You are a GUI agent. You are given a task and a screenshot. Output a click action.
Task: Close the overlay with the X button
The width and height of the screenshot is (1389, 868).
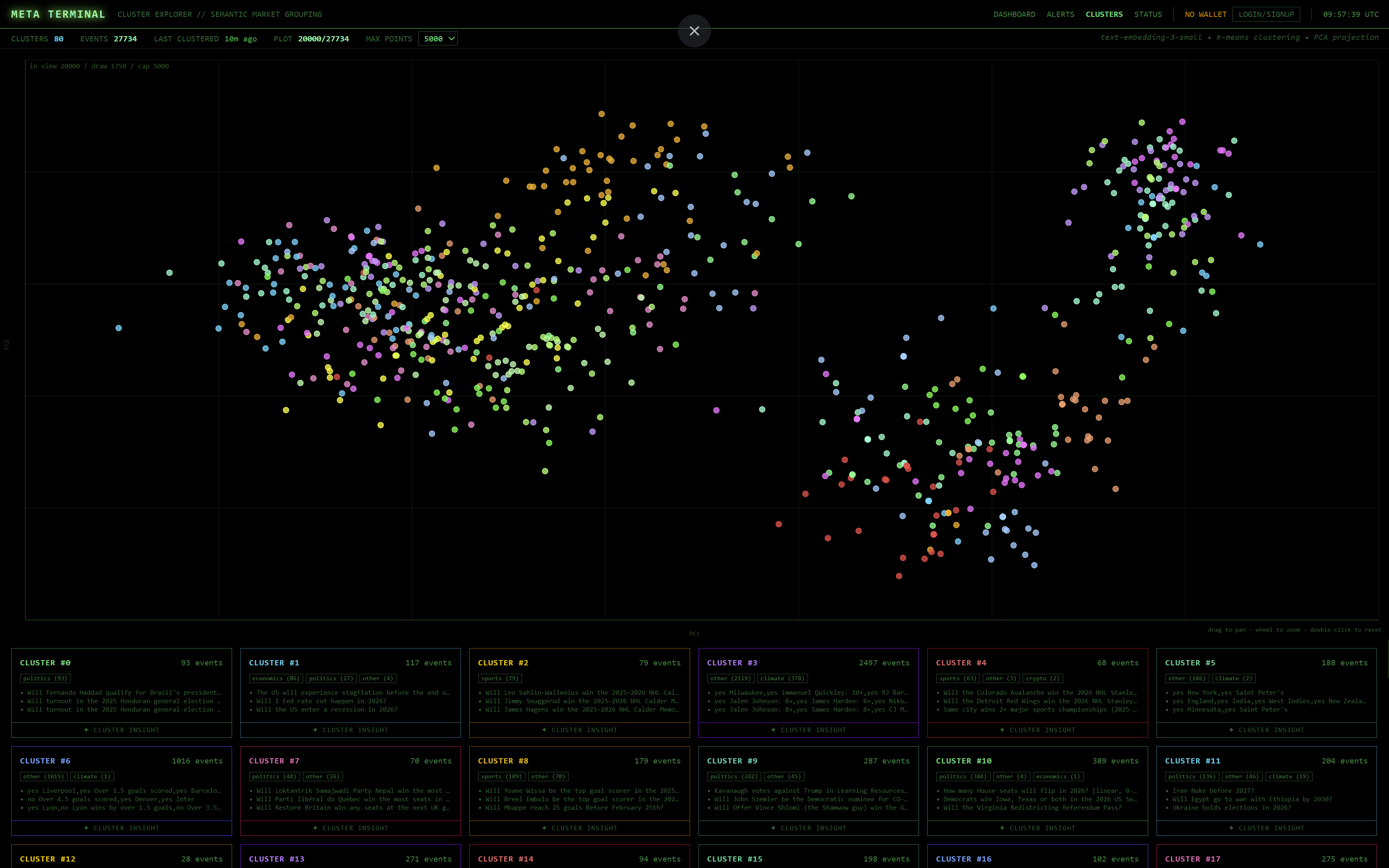tap(694, 31)
